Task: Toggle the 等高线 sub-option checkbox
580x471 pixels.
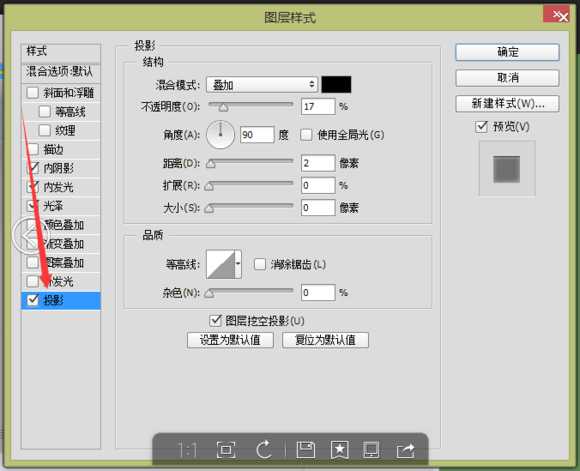Action: pos(45,111)
